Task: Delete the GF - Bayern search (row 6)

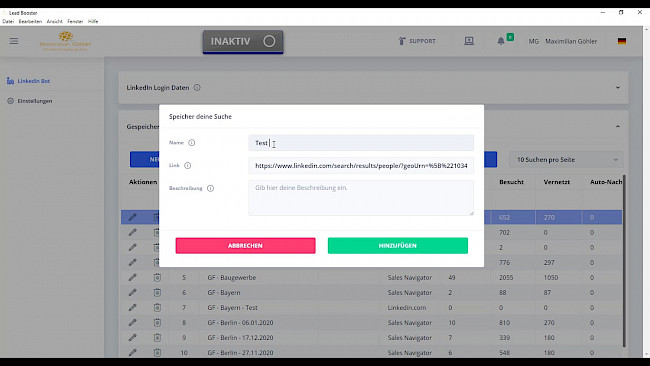Action: [x=157, y=292]
